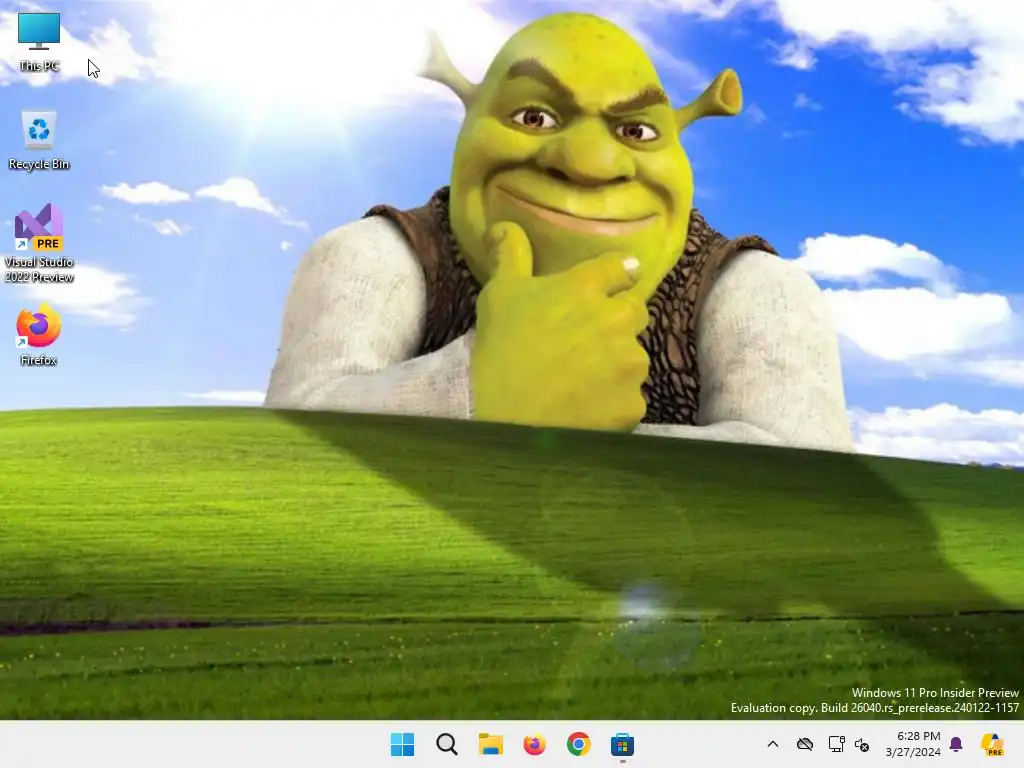The width and height of the screenshot is (1024, 768).
Task: Launch Firefox from the taskbar
Action: coord(534,744)
